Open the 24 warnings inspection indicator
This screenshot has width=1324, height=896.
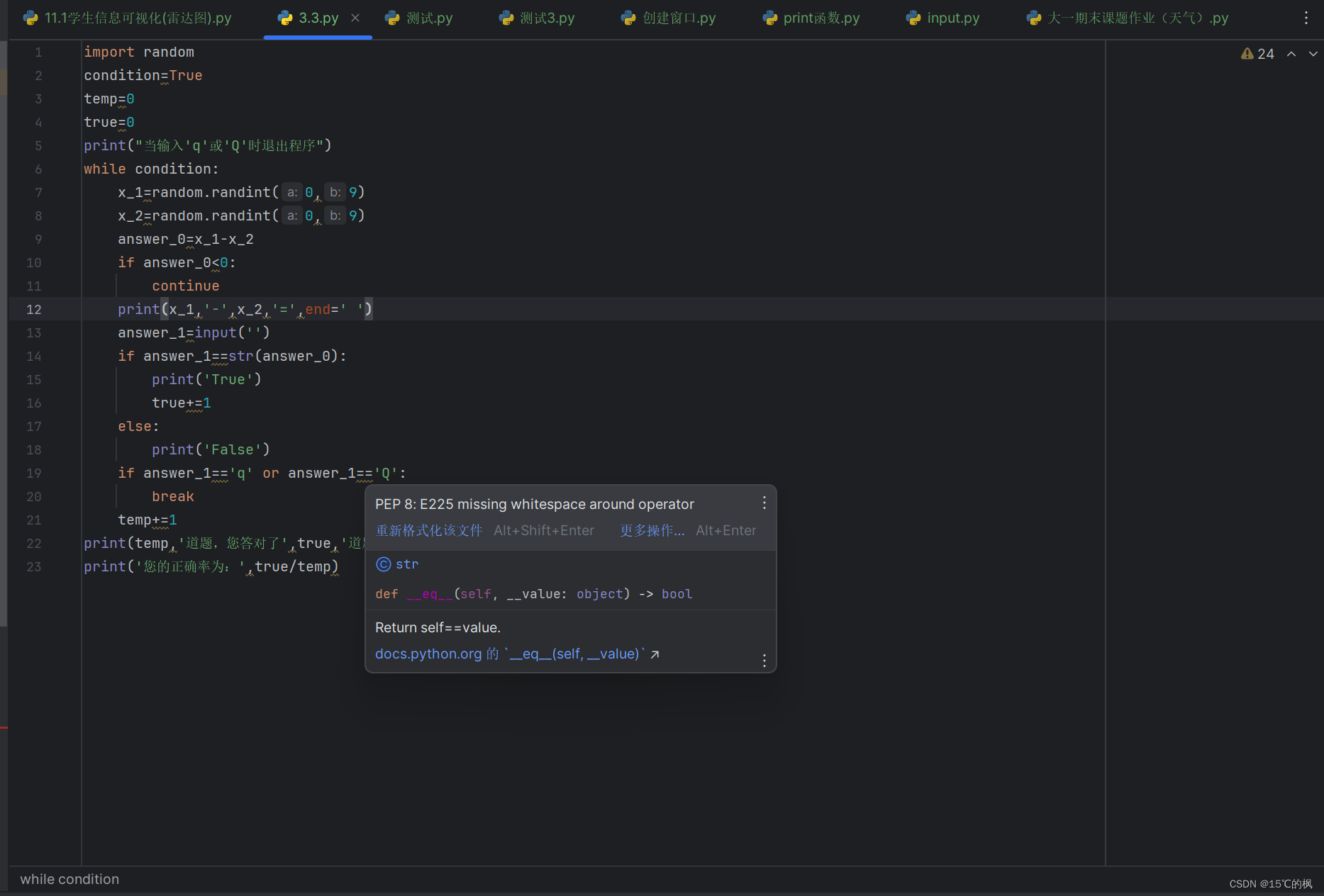pyautogui.click(x=1257, y=54)
